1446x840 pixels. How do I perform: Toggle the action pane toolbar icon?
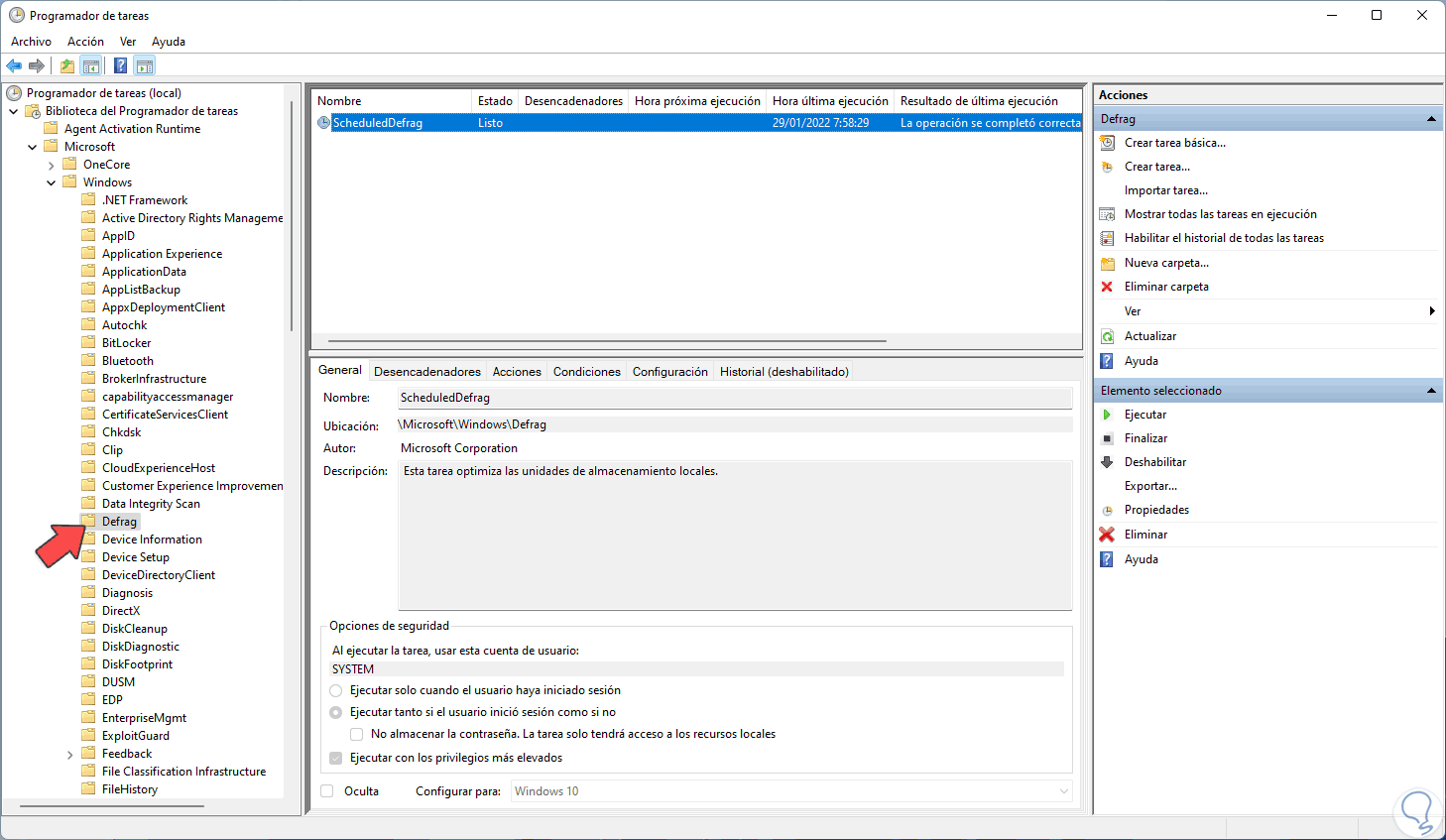click(x=145, y=66)
